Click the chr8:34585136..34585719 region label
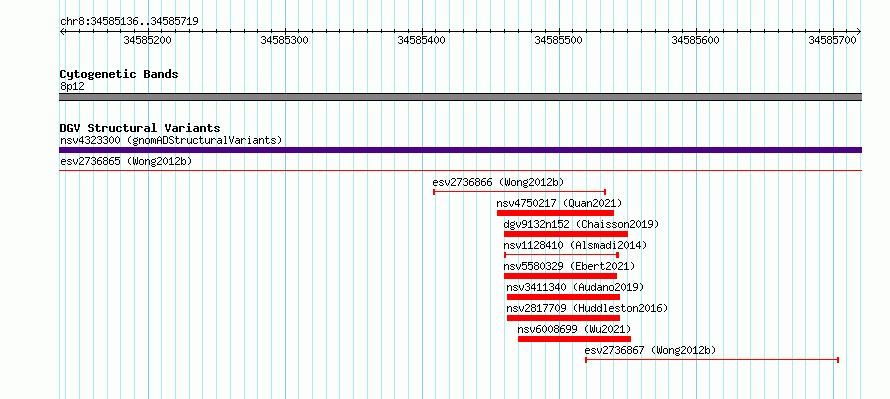890x399 pixels. tap(129, 22)
